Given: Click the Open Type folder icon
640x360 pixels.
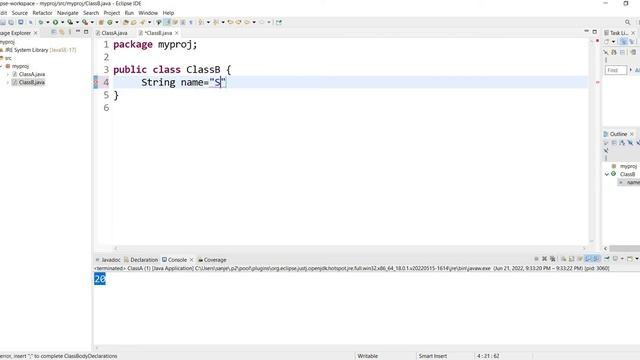Looking at the screenshot, I should 125,22.
